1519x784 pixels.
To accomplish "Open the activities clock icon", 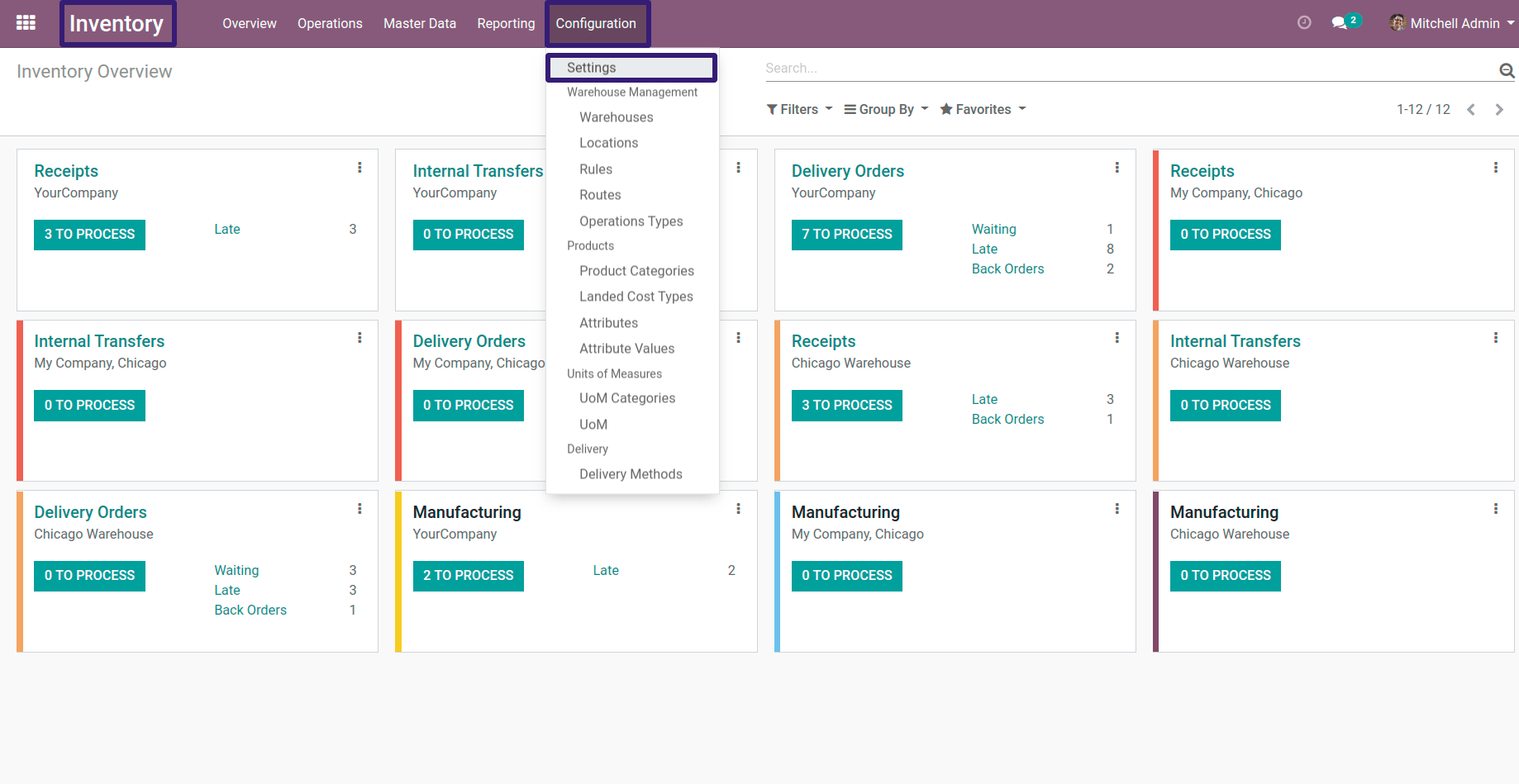I will pos(1304,23).
